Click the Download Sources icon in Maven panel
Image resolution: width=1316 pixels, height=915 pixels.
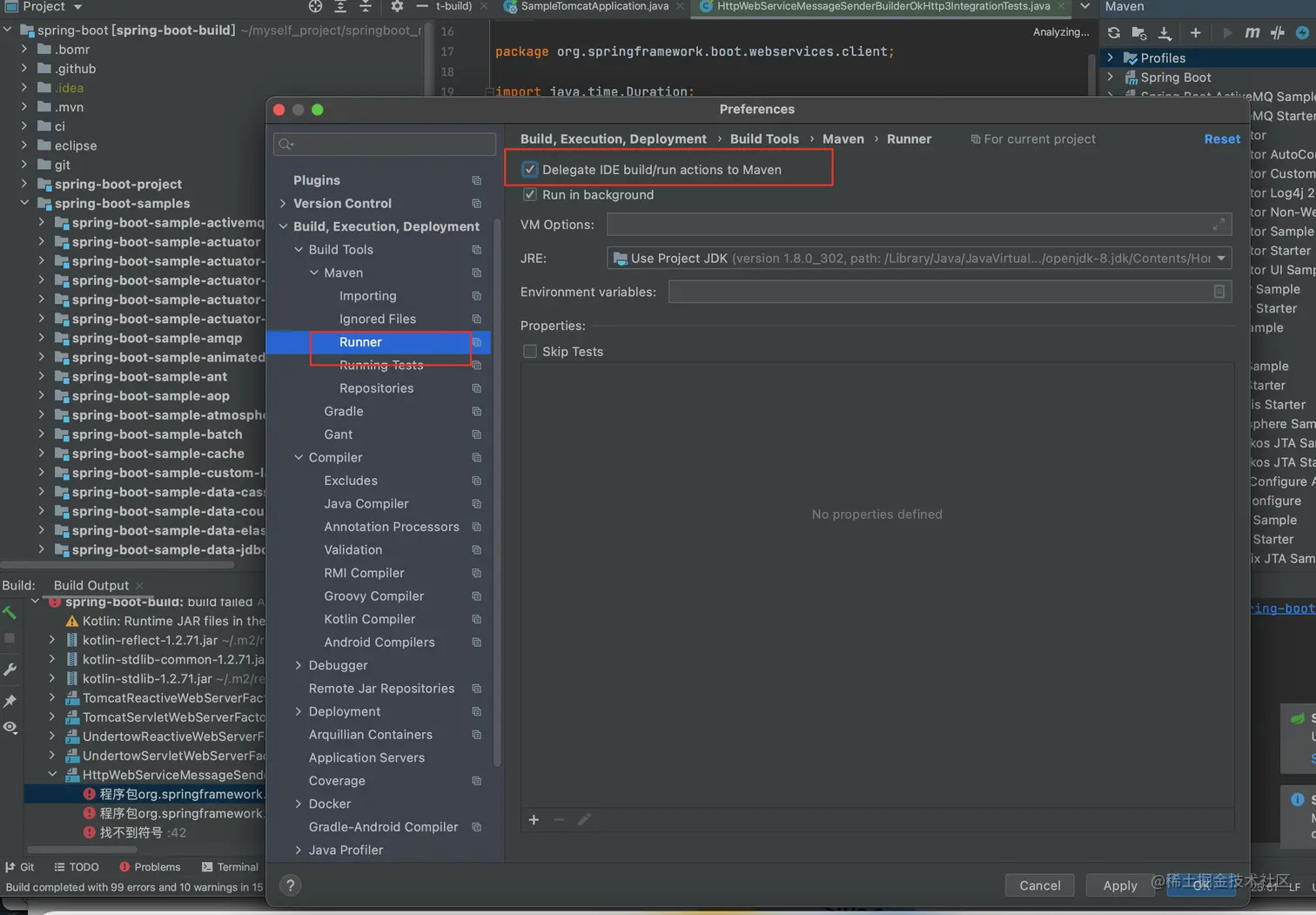1165,33
